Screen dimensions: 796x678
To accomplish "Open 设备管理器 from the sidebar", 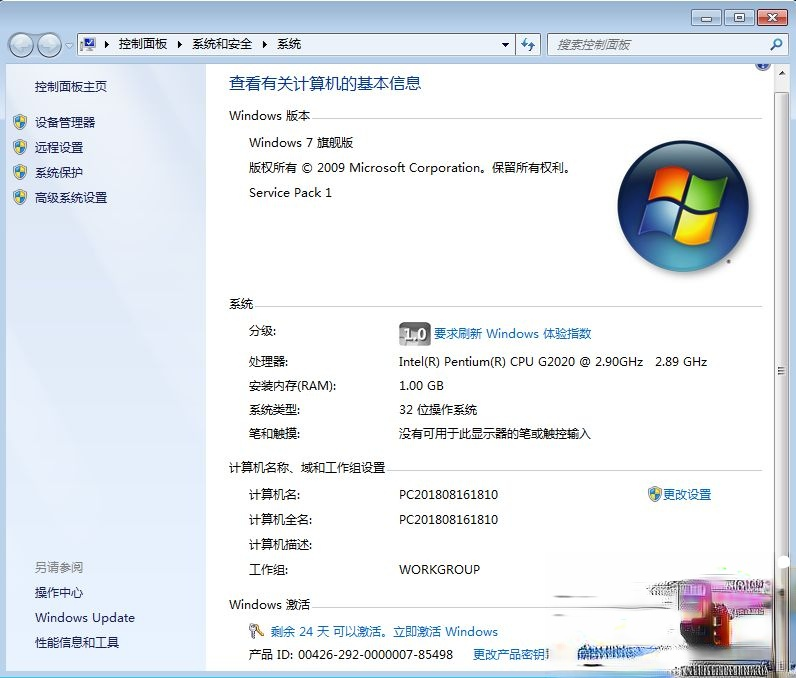I will coord(65,122).
